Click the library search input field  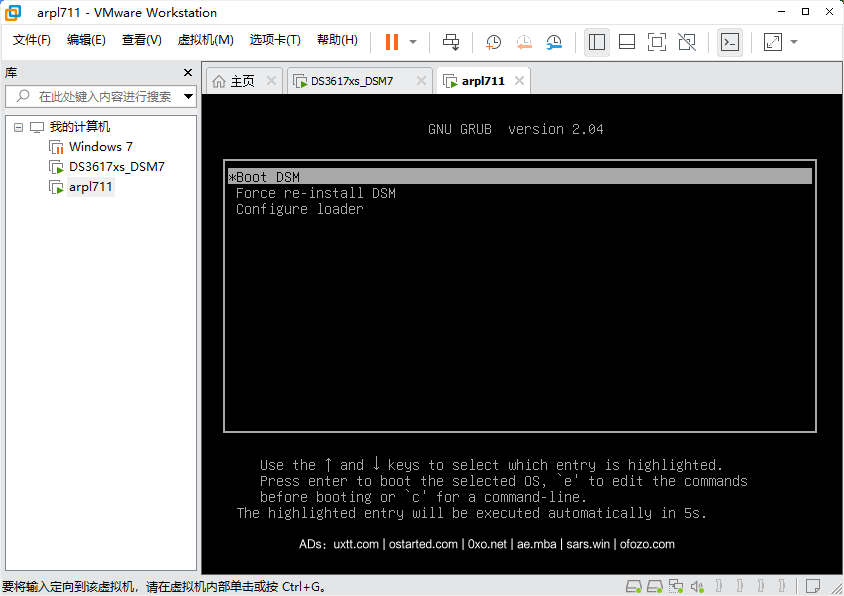[101, 96]
